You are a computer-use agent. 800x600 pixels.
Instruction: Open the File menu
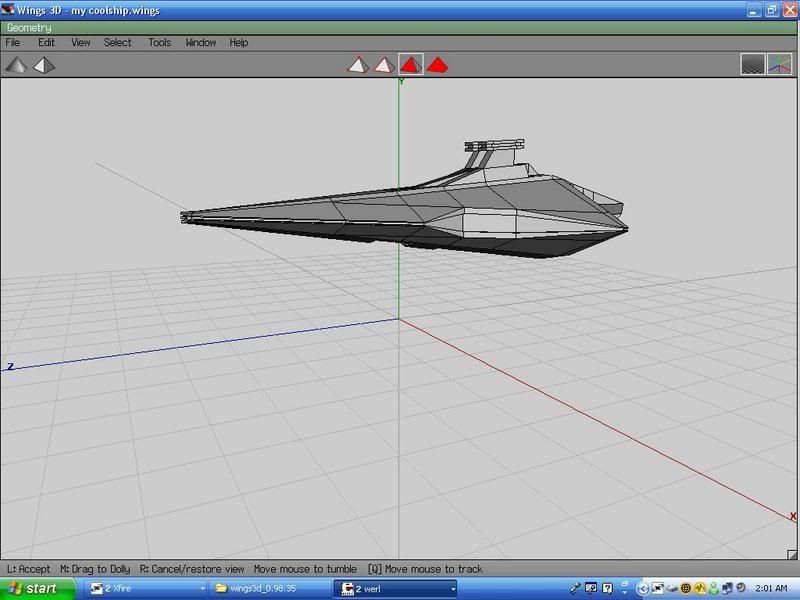click(13, 43)
